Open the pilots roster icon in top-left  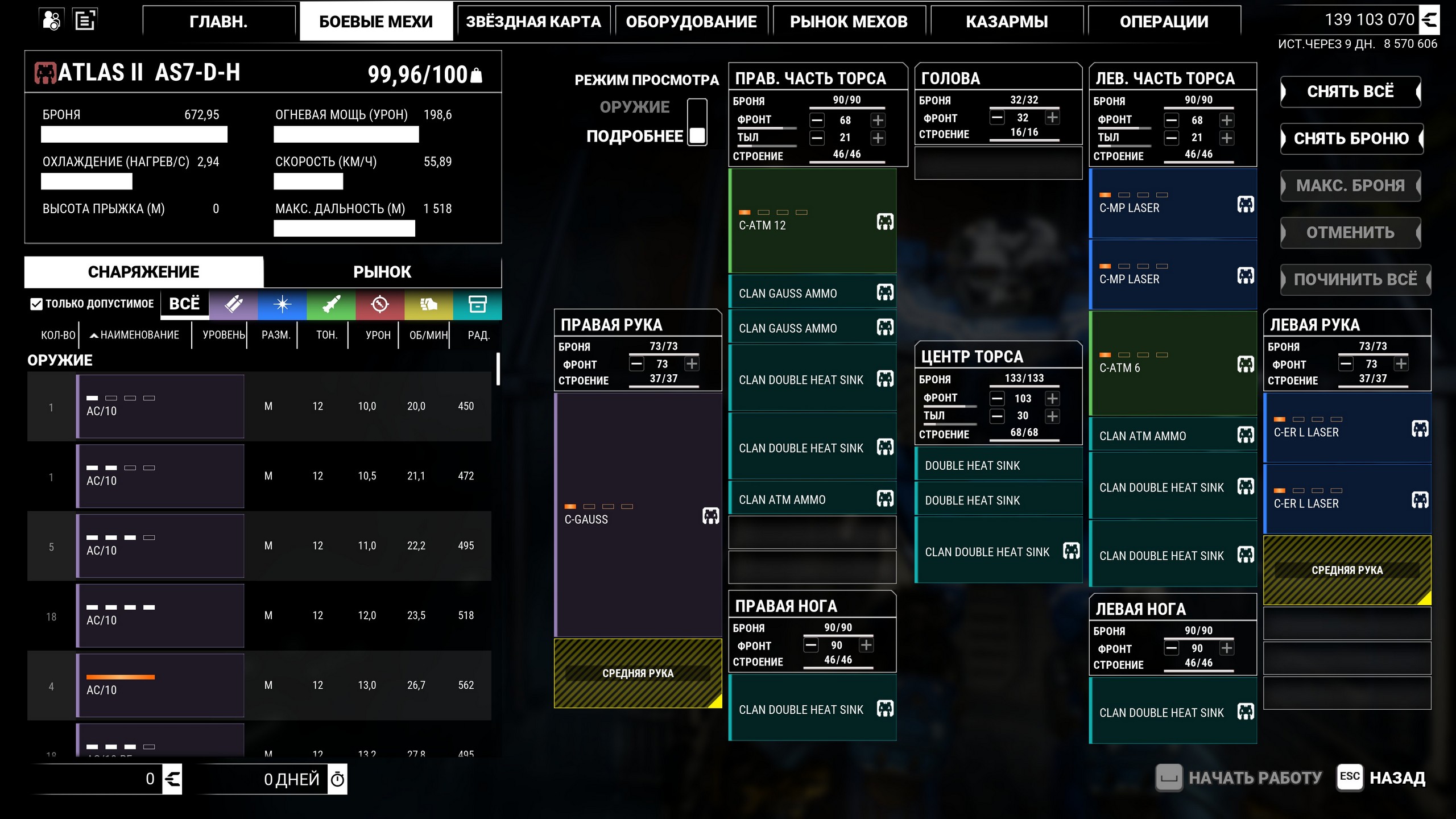coord(51,20)
